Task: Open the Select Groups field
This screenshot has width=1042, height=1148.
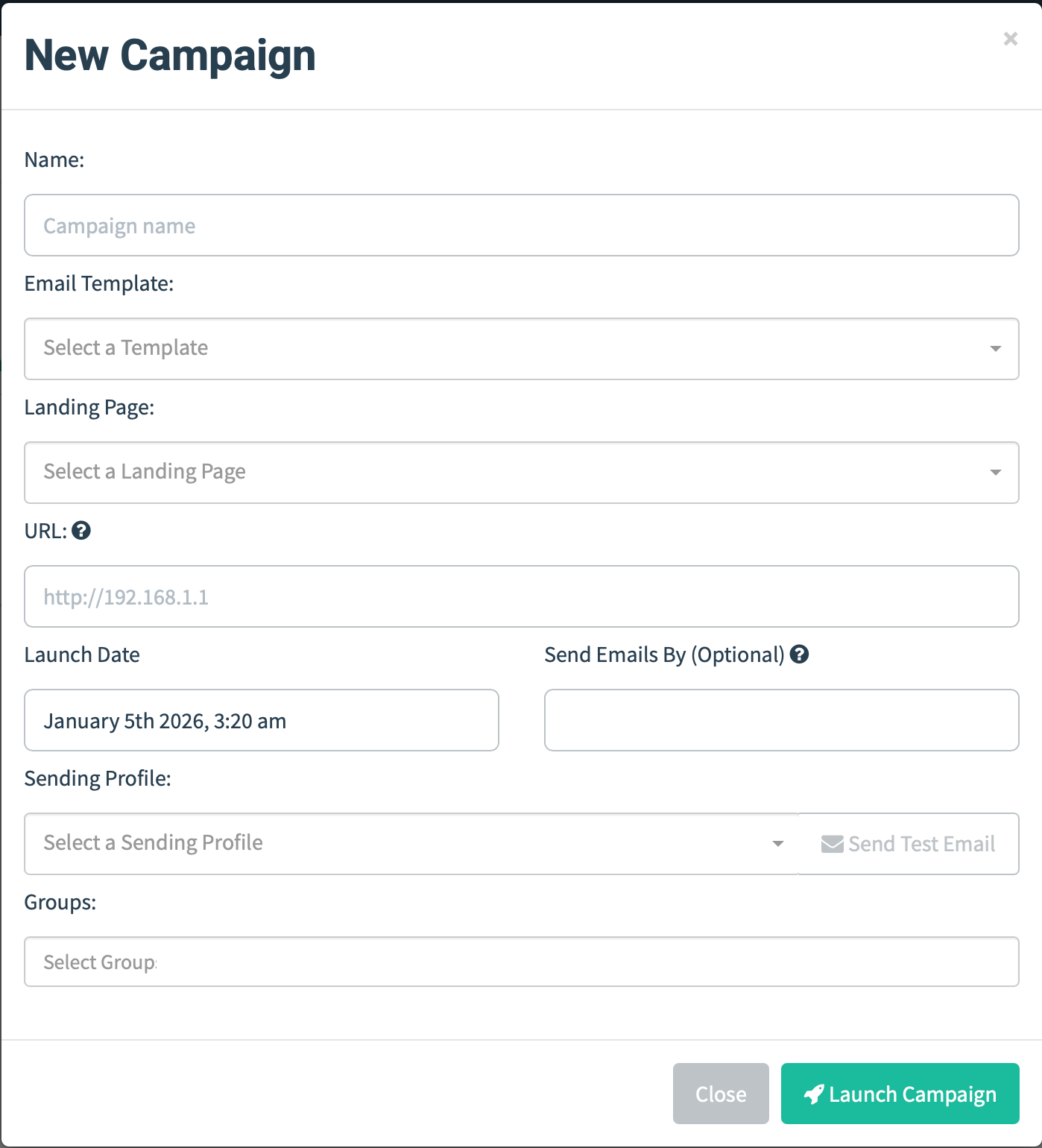Action: 521,962
